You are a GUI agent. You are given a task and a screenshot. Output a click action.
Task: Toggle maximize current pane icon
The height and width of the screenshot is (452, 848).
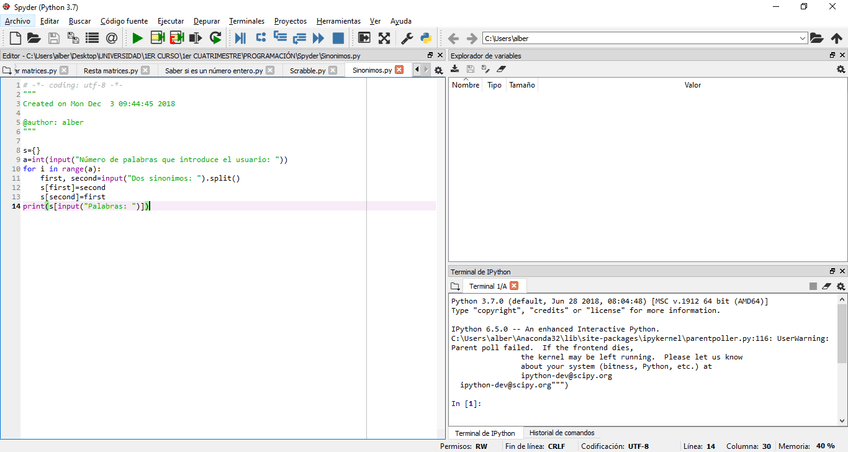pos(364,38)
